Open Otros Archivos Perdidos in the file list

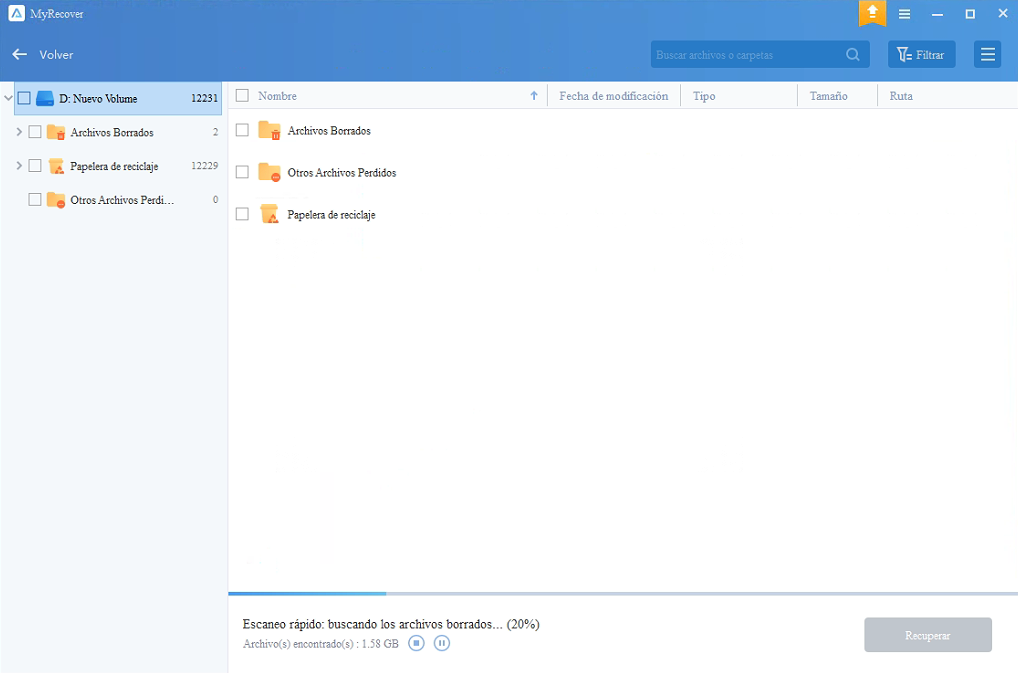(341, 173)
